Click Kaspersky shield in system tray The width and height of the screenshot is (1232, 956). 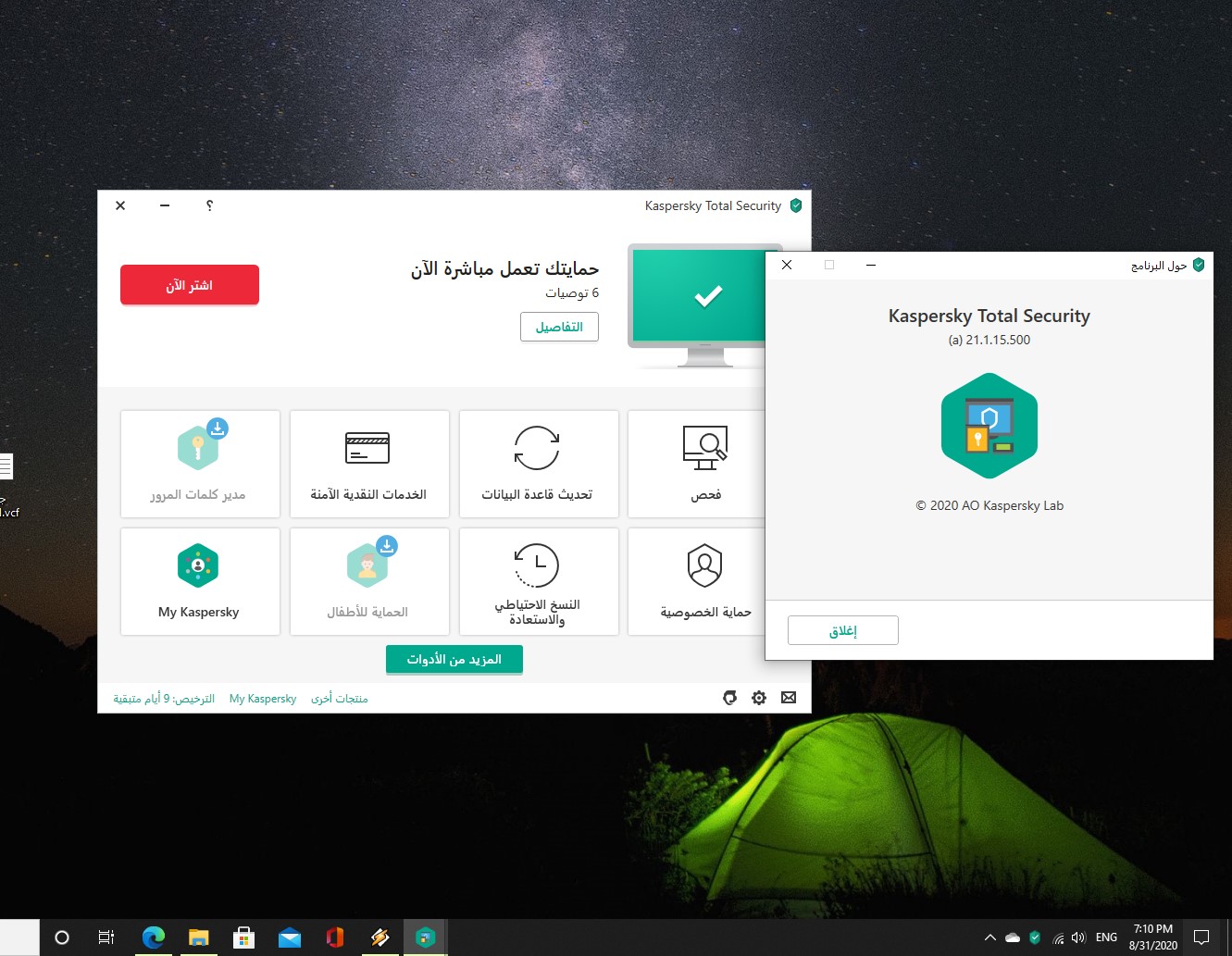(1035, 937)
